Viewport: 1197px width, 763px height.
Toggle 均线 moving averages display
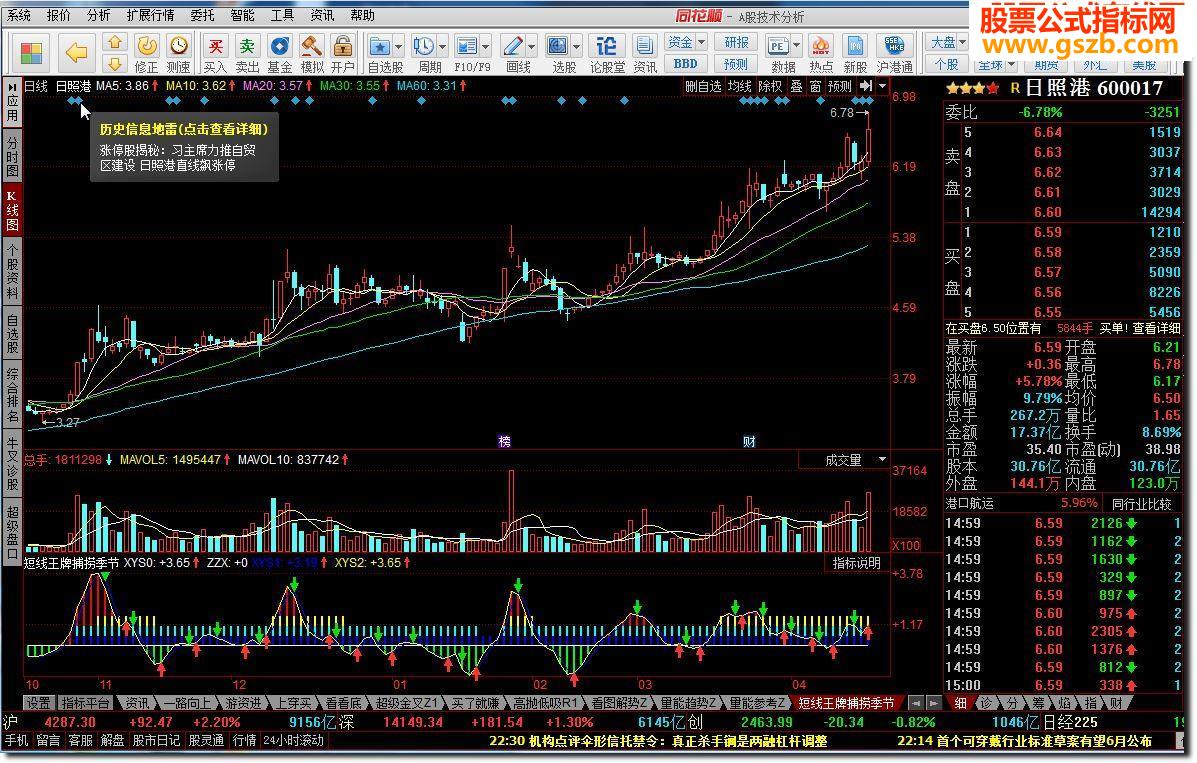pos(739,86)
